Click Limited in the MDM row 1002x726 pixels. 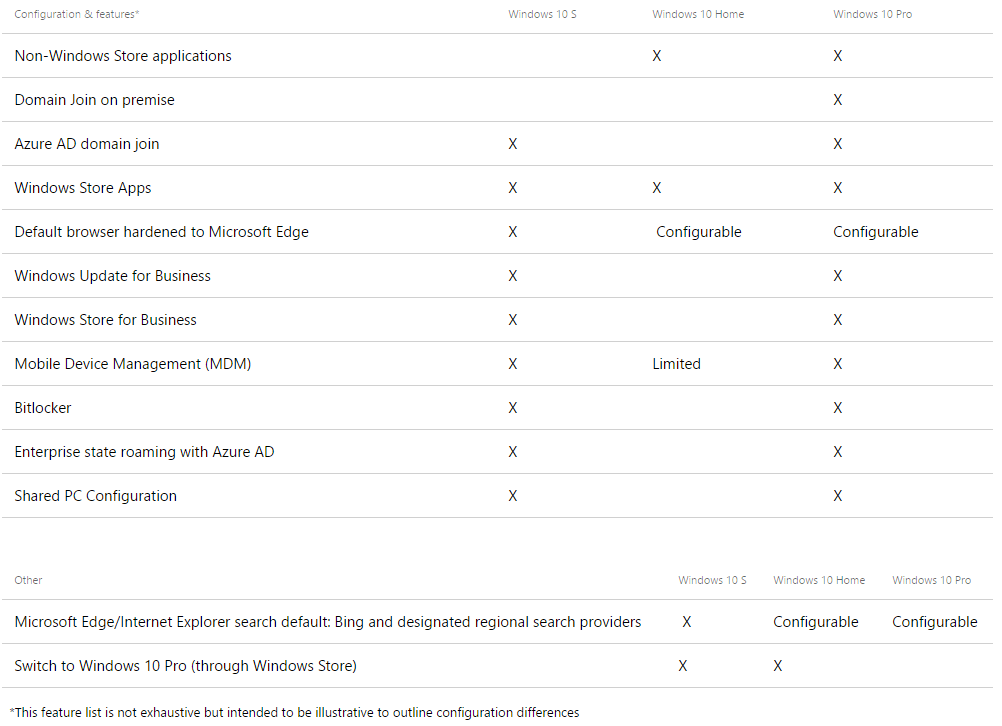tap(676, 364)
